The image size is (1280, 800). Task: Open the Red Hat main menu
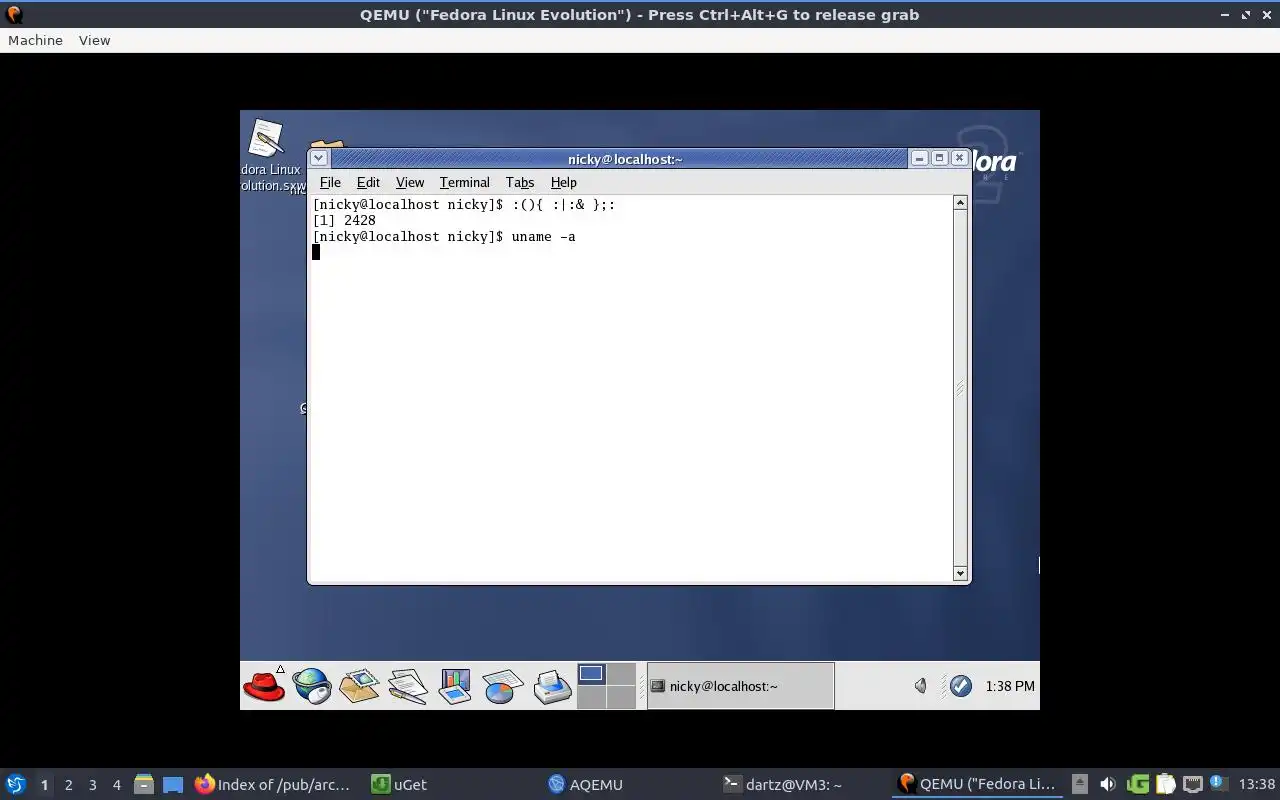(264, 686)
